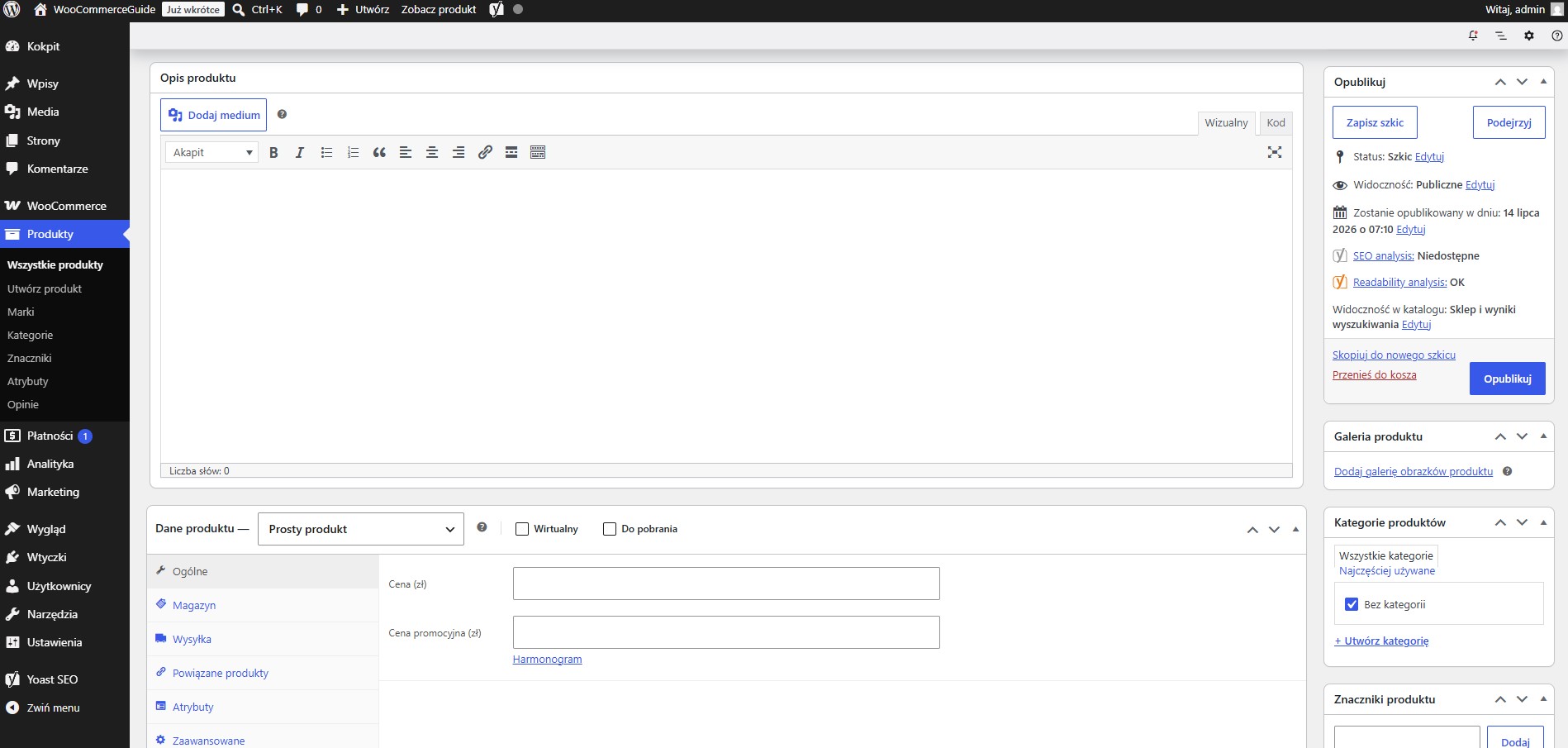1568x748 pixels.
Task: Enter distraction-free fullscreen editor mode
Action: click(1275, 152)
